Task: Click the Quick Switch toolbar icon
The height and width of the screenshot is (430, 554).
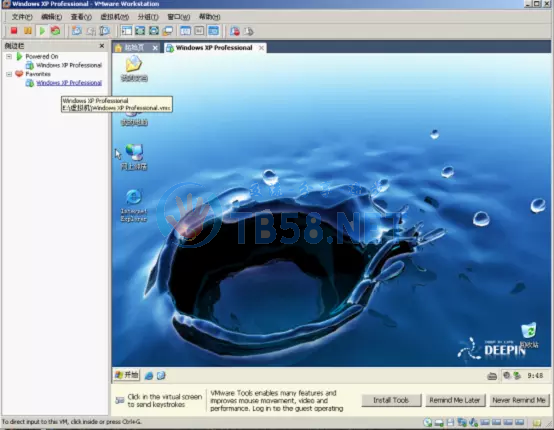Action: click(154, 31)
